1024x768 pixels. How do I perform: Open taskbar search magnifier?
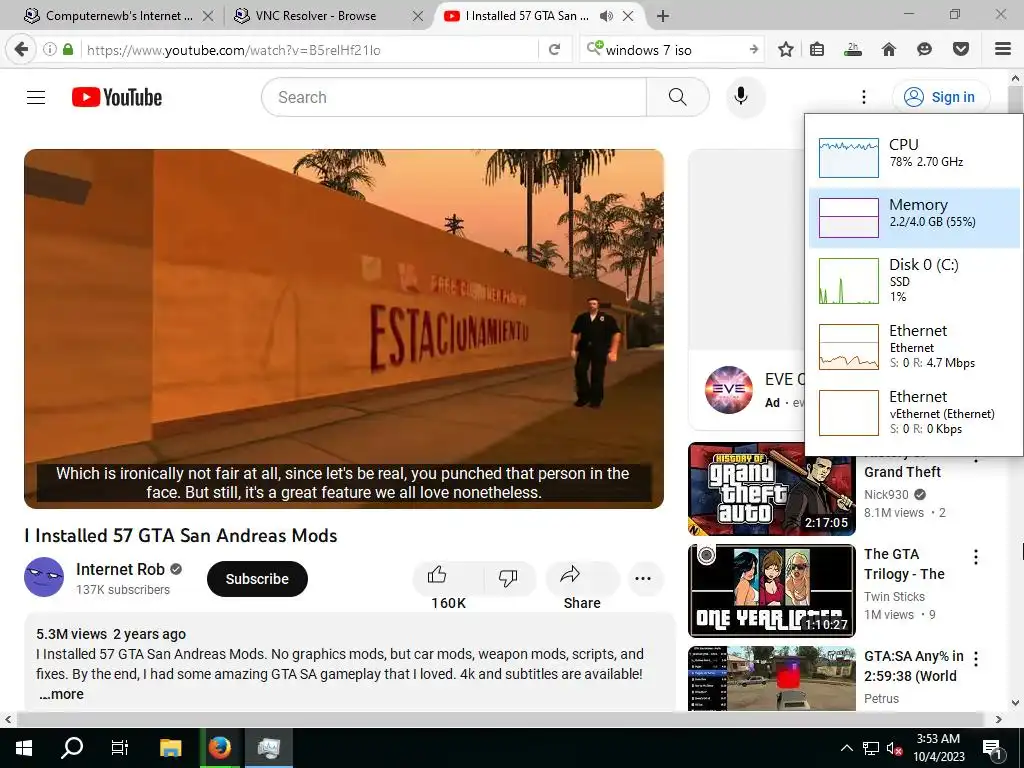click(x=72, y=748)
